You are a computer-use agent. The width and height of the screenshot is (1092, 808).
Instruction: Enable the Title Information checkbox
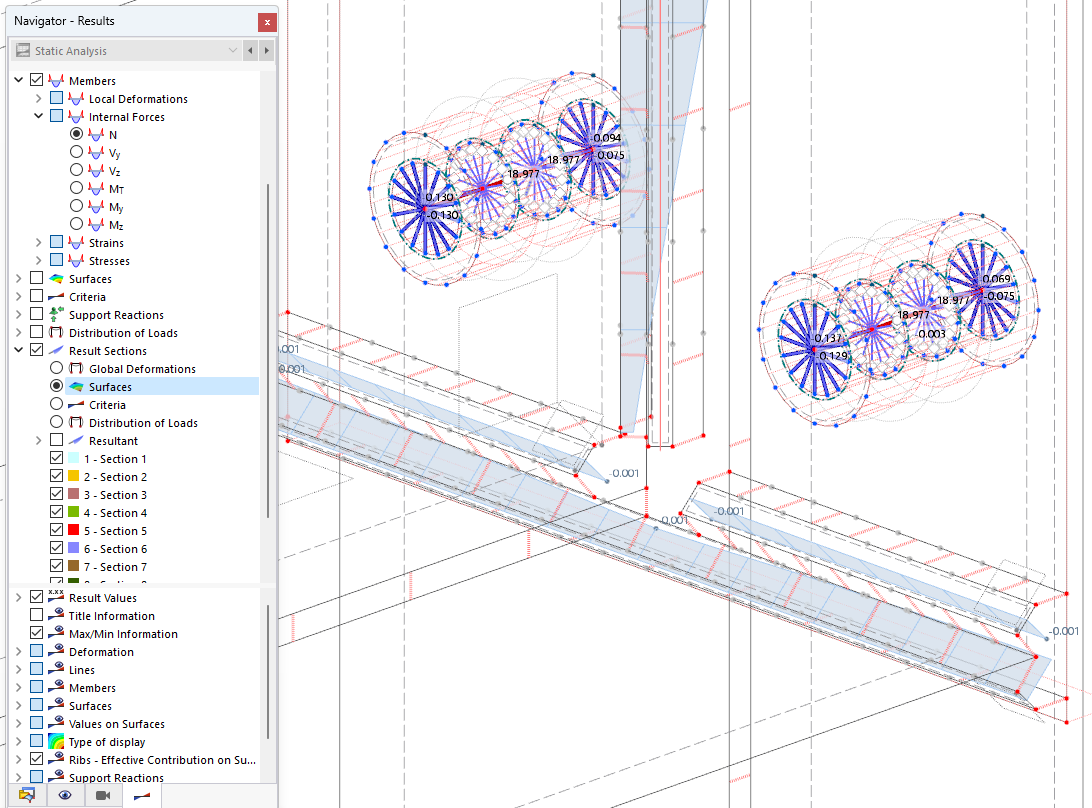(37, 615)
